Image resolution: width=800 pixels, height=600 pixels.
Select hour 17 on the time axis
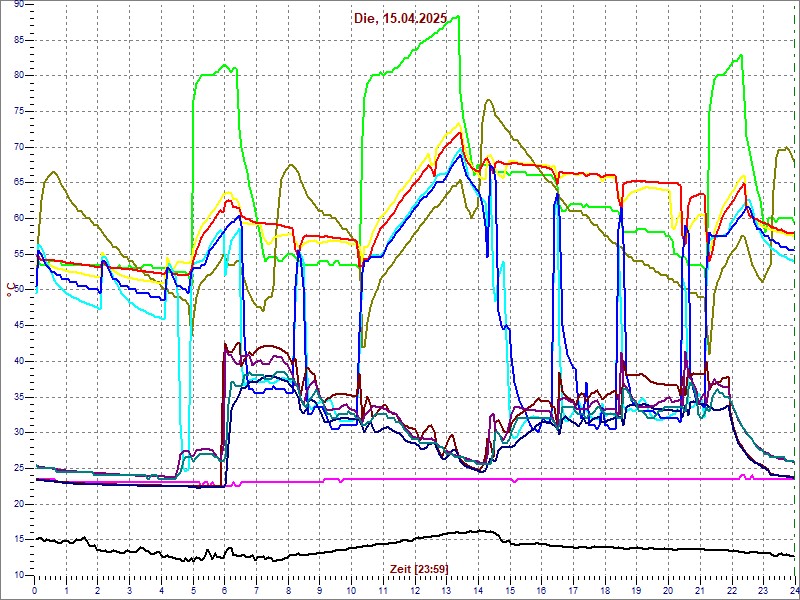(573, 590)
